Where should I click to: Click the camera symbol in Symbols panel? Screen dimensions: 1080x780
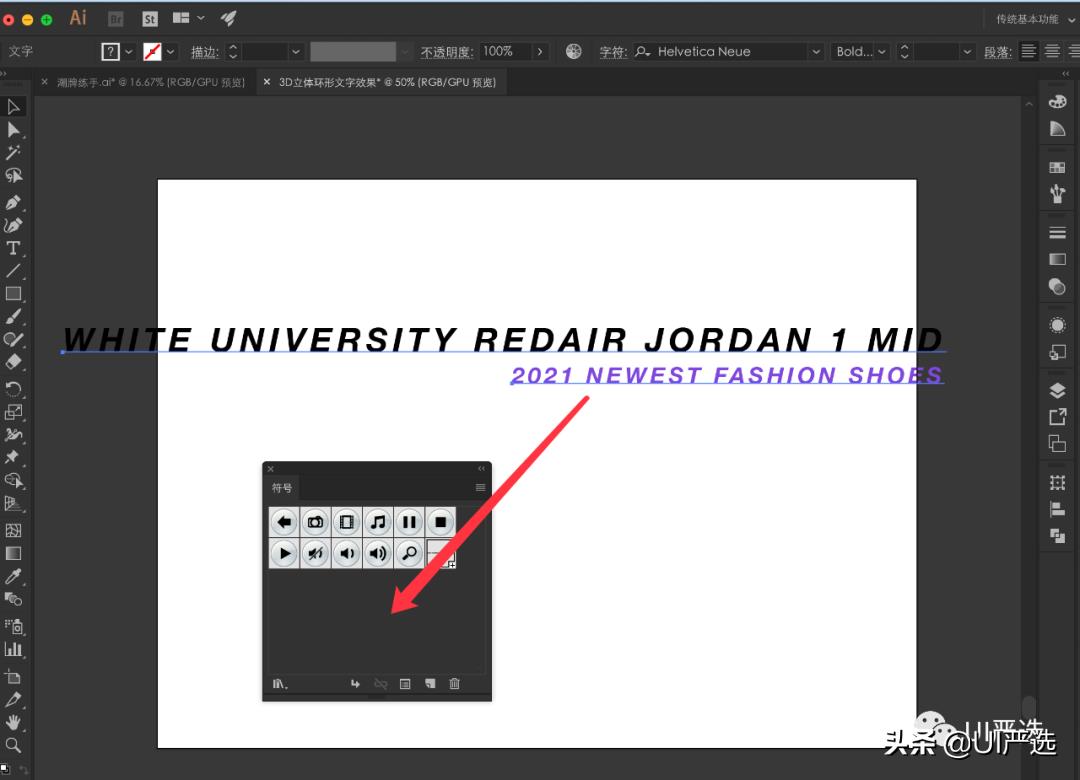(315, 522)
